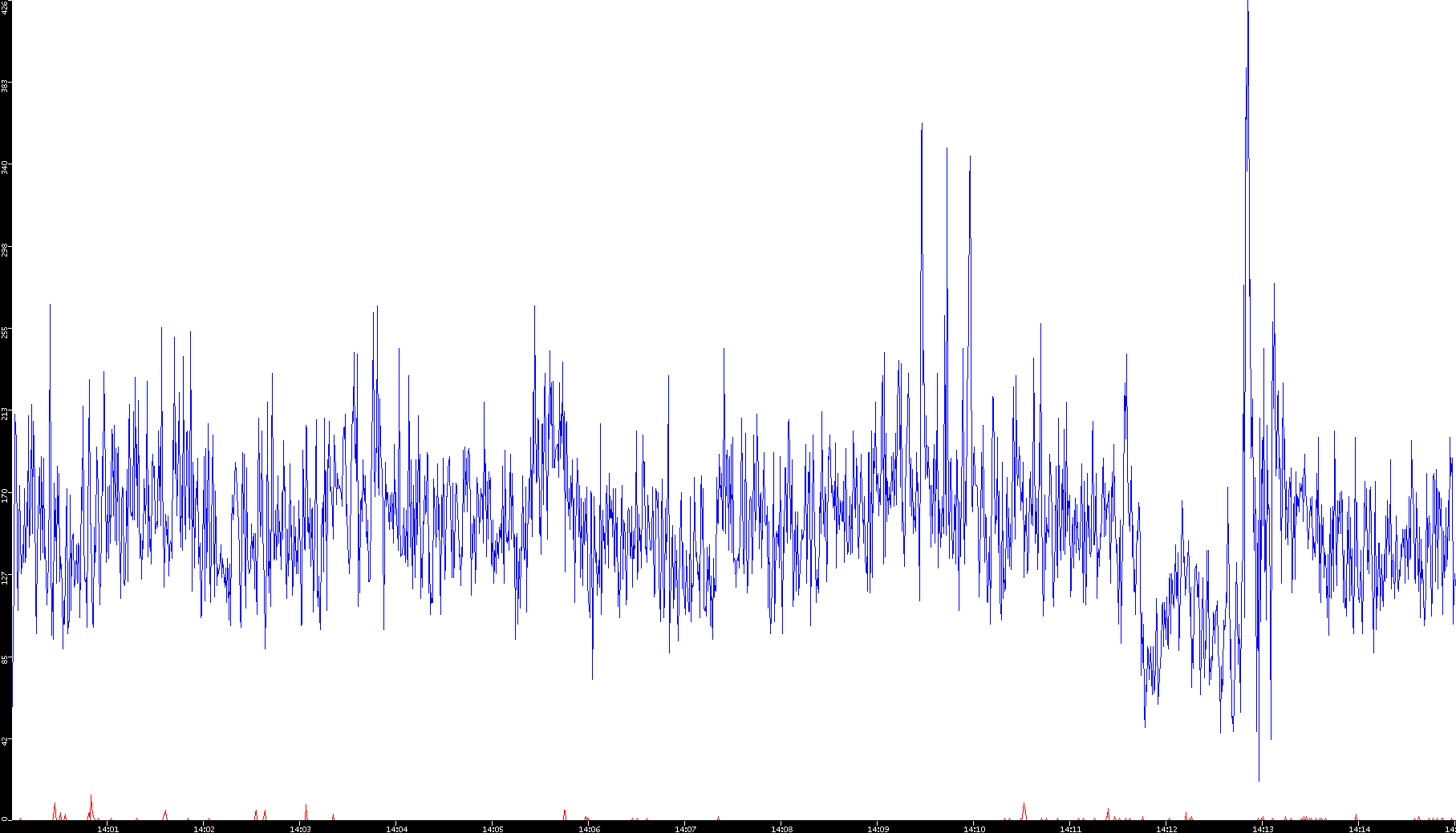
Task: Click the 14:14 time axis label
Action: [x=1359, y=828]
